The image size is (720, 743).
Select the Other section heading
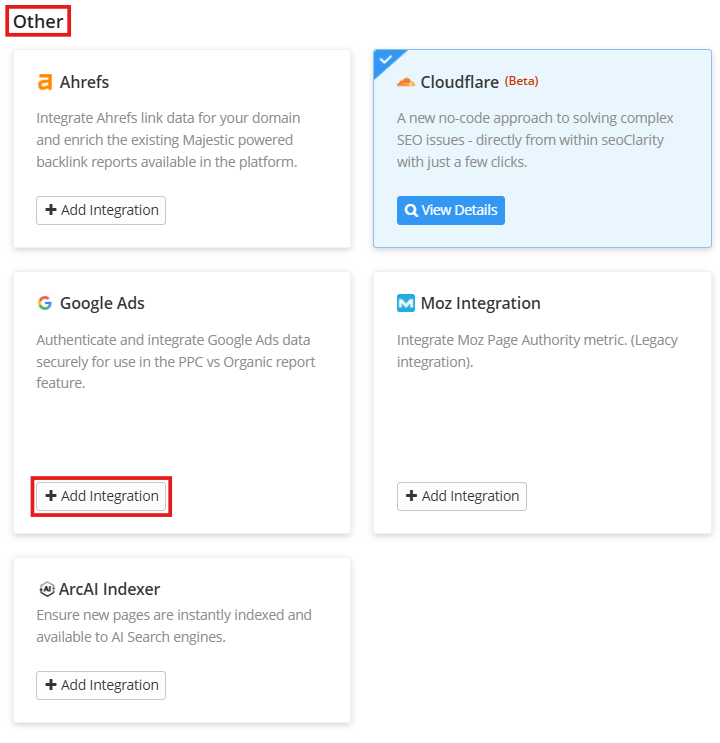38,21
